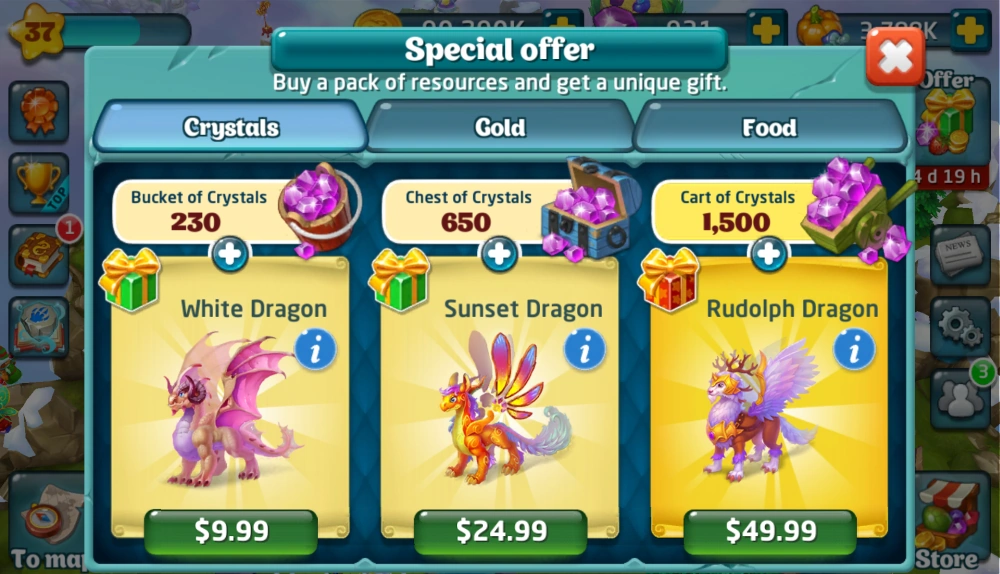
Task: Open the friends icon with badge 3
Action: (960, 398)
